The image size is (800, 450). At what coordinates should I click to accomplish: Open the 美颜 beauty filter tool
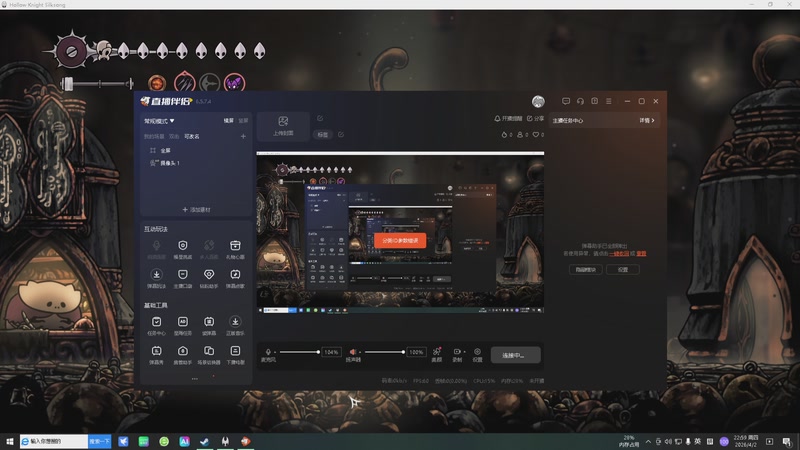click(437, 355)
